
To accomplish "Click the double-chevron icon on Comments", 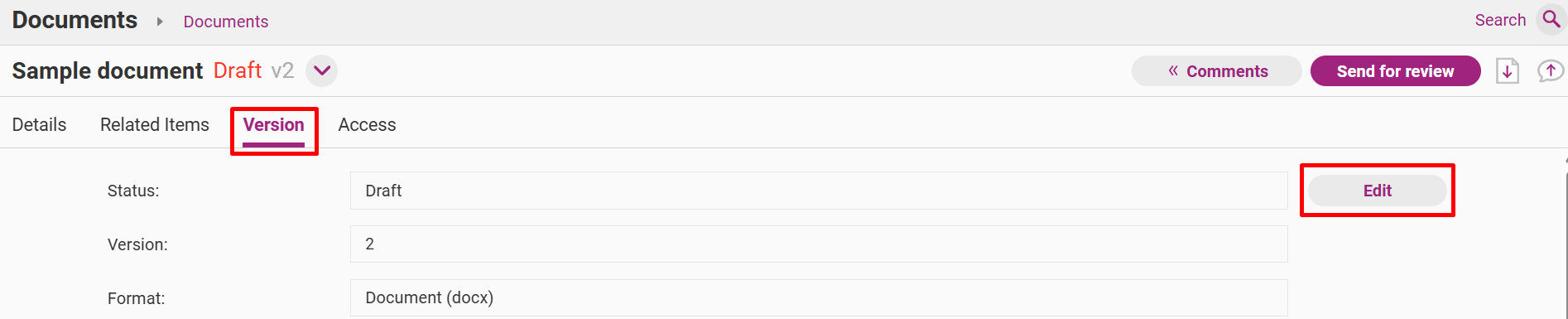I will [1173, 71].
